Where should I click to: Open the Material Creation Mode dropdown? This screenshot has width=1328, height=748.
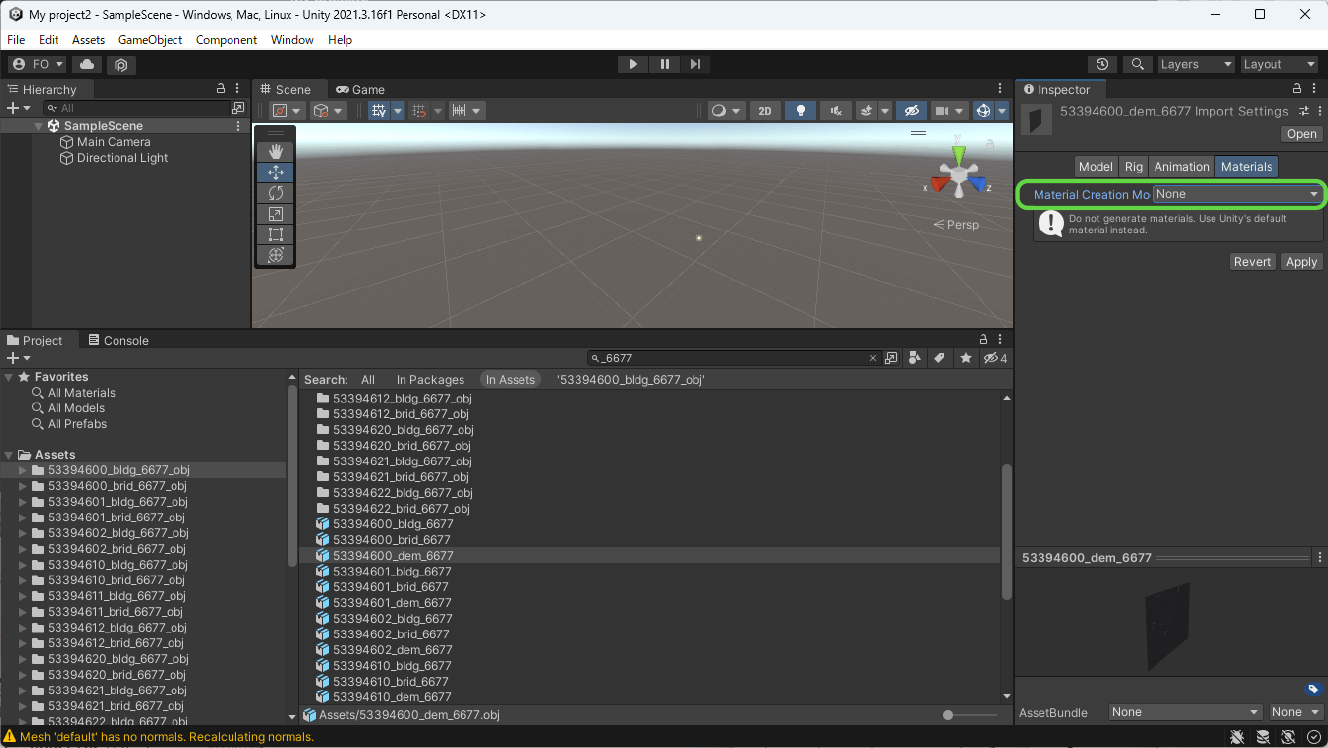tap(1237, 194)
